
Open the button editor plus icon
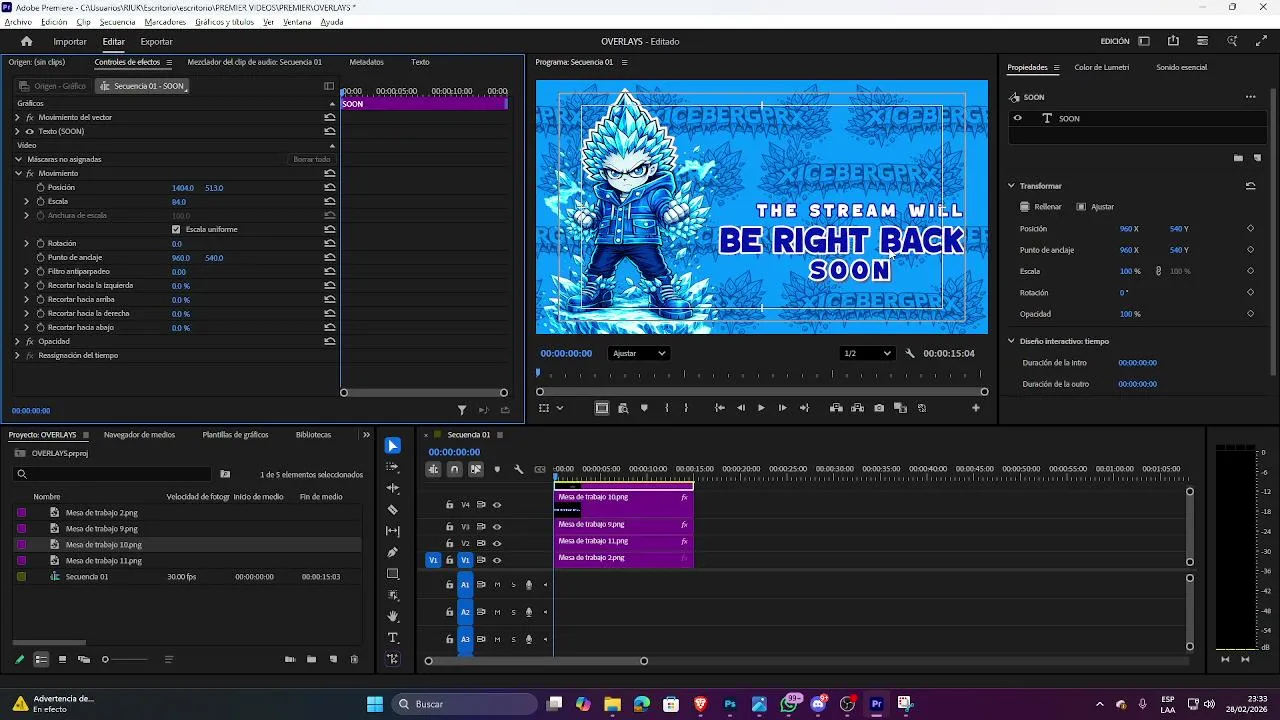pos(976,408)
